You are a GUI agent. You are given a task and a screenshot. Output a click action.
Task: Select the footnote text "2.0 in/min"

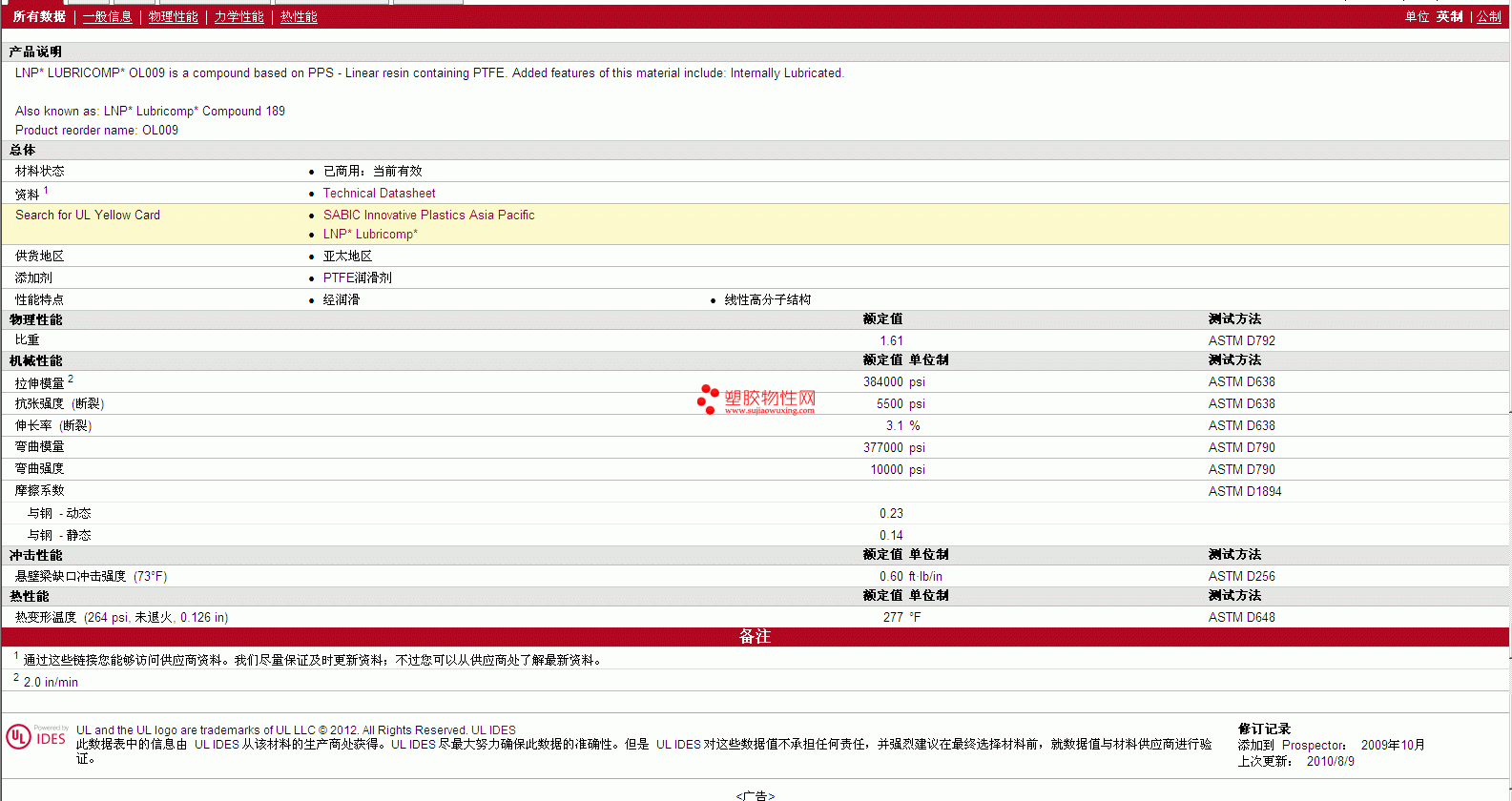click(52, 683)
